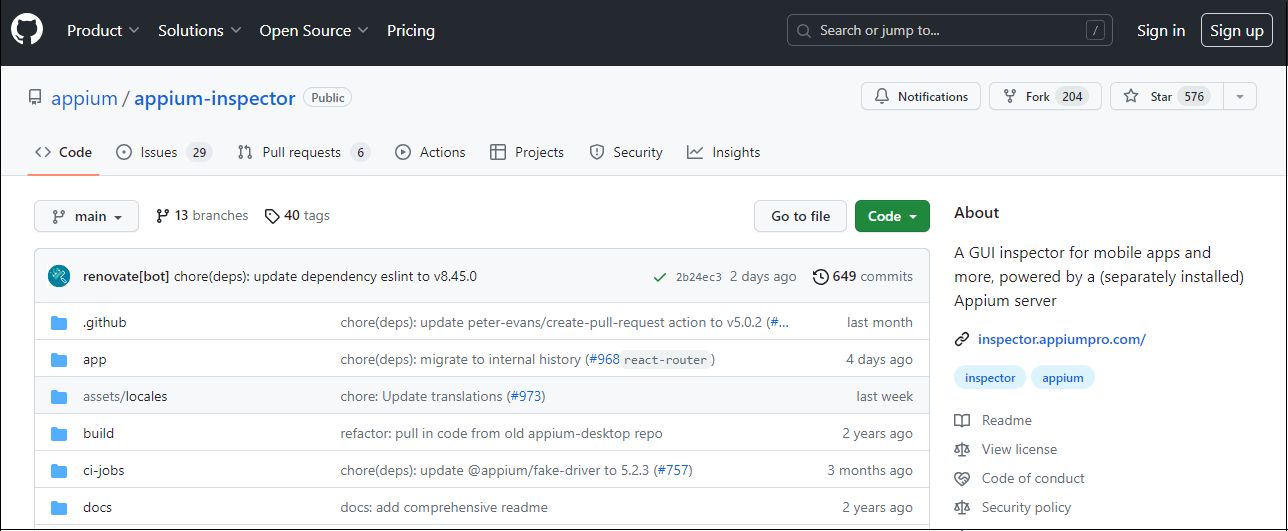Switch to the Actions tab
This screenshot has height=531, width=1288.
[x=430, y=152]
